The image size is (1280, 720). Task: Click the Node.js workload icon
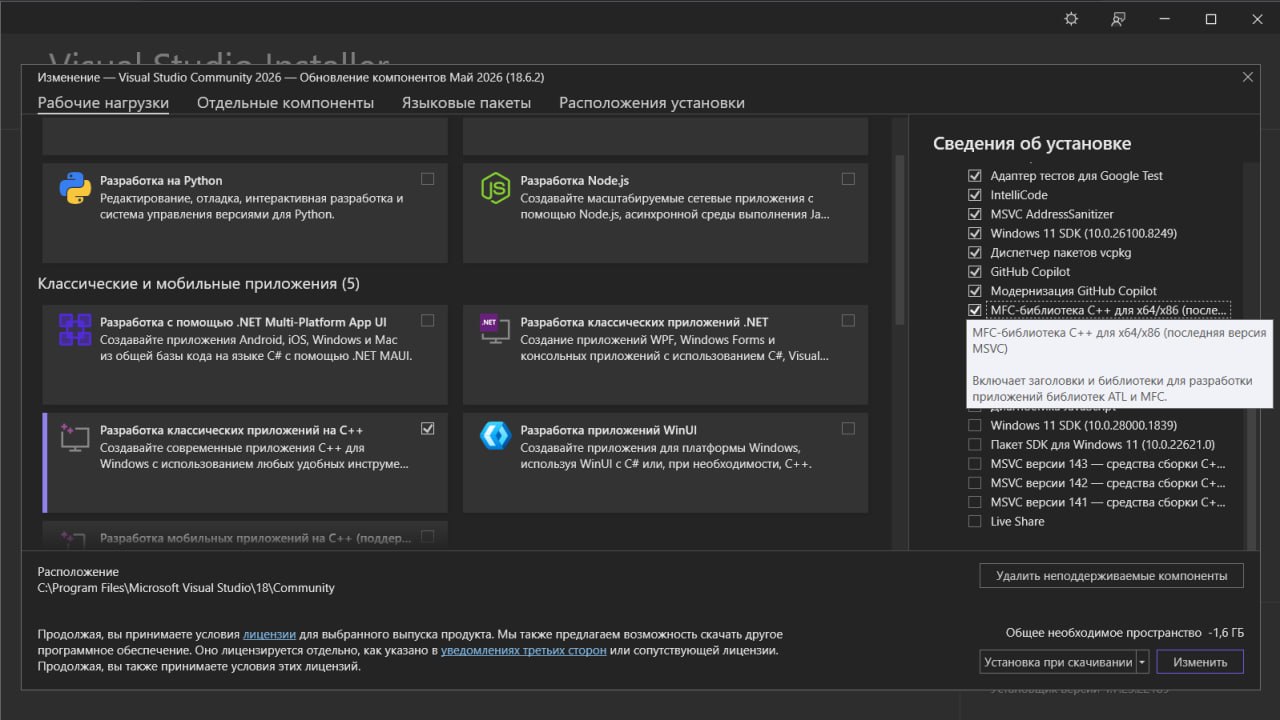coord(495,188)
